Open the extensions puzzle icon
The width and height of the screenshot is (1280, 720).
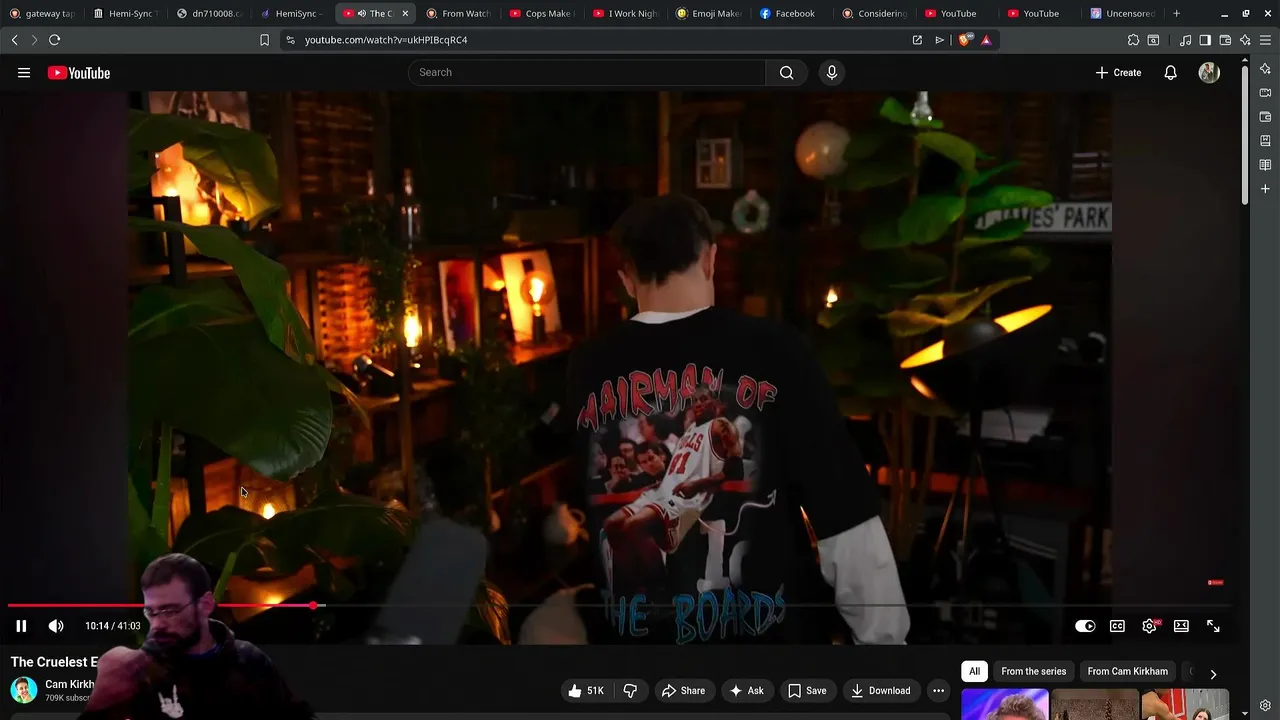tap(1133, 40)
